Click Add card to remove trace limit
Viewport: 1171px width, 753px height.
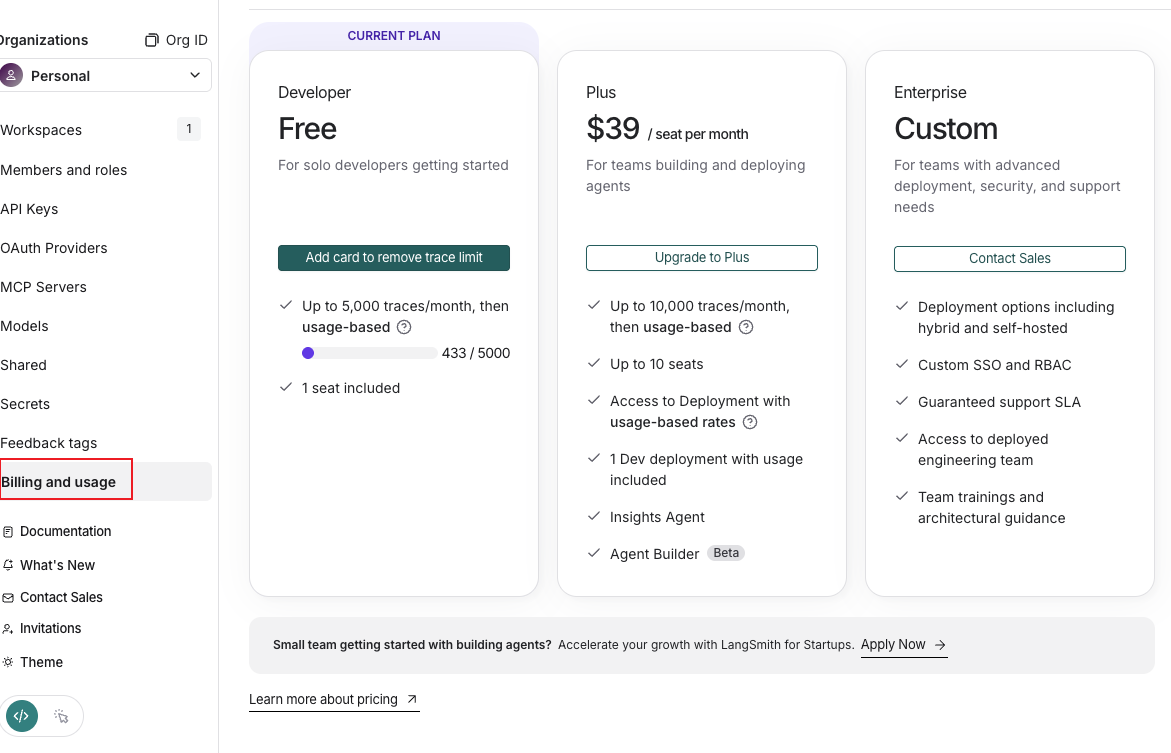point(394,258)
